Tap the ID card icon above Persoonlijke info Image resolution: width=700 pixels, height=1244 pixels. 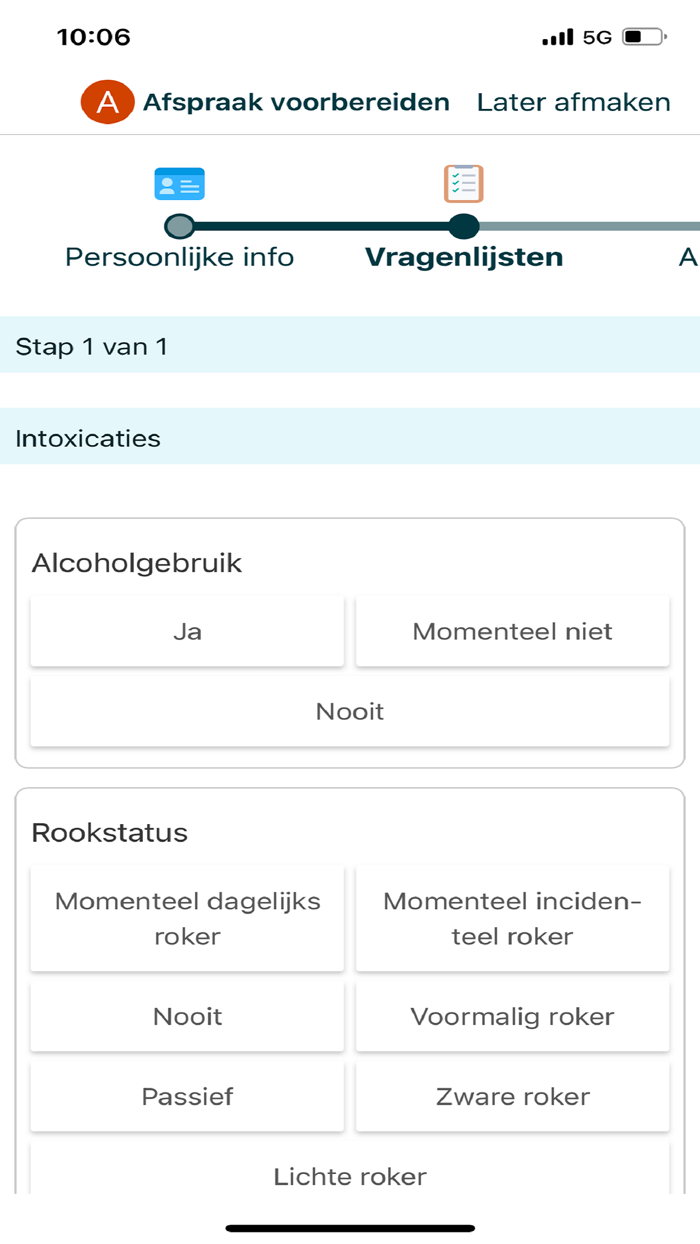[180, 183]
